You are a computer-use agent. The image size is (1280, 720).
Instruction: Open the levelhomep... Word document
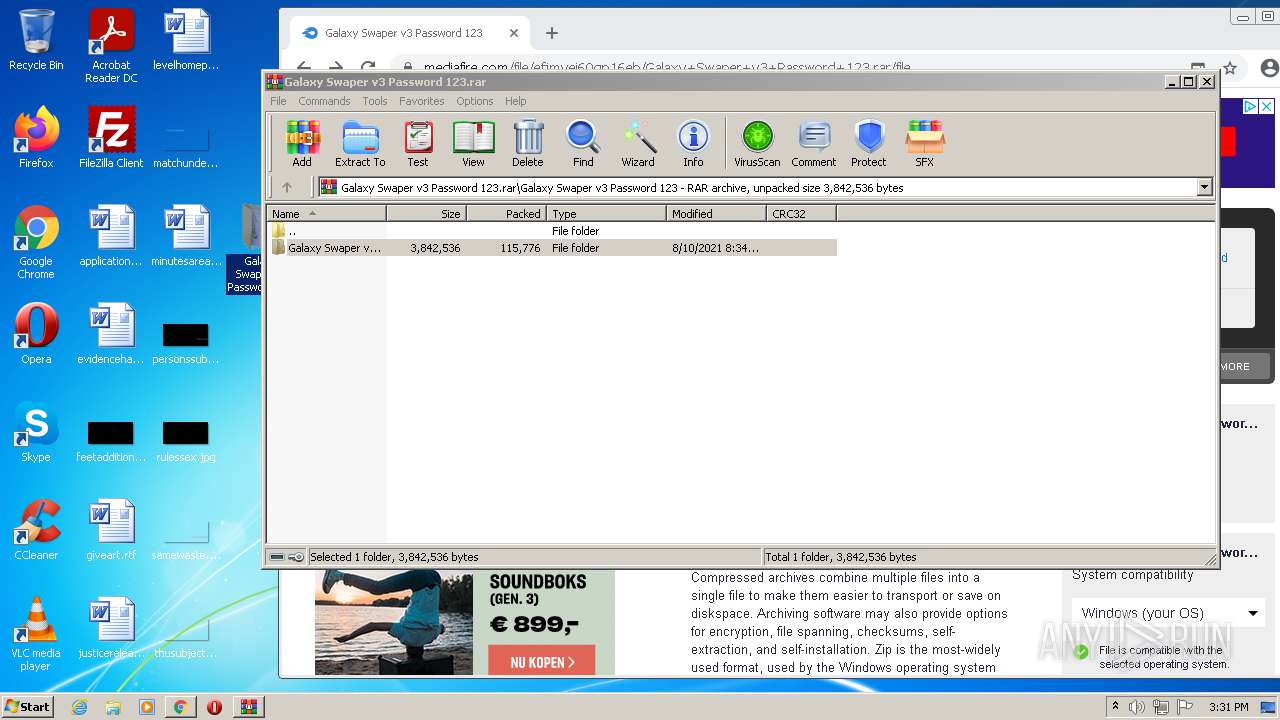pyautogui.click(x=186, y=40)
